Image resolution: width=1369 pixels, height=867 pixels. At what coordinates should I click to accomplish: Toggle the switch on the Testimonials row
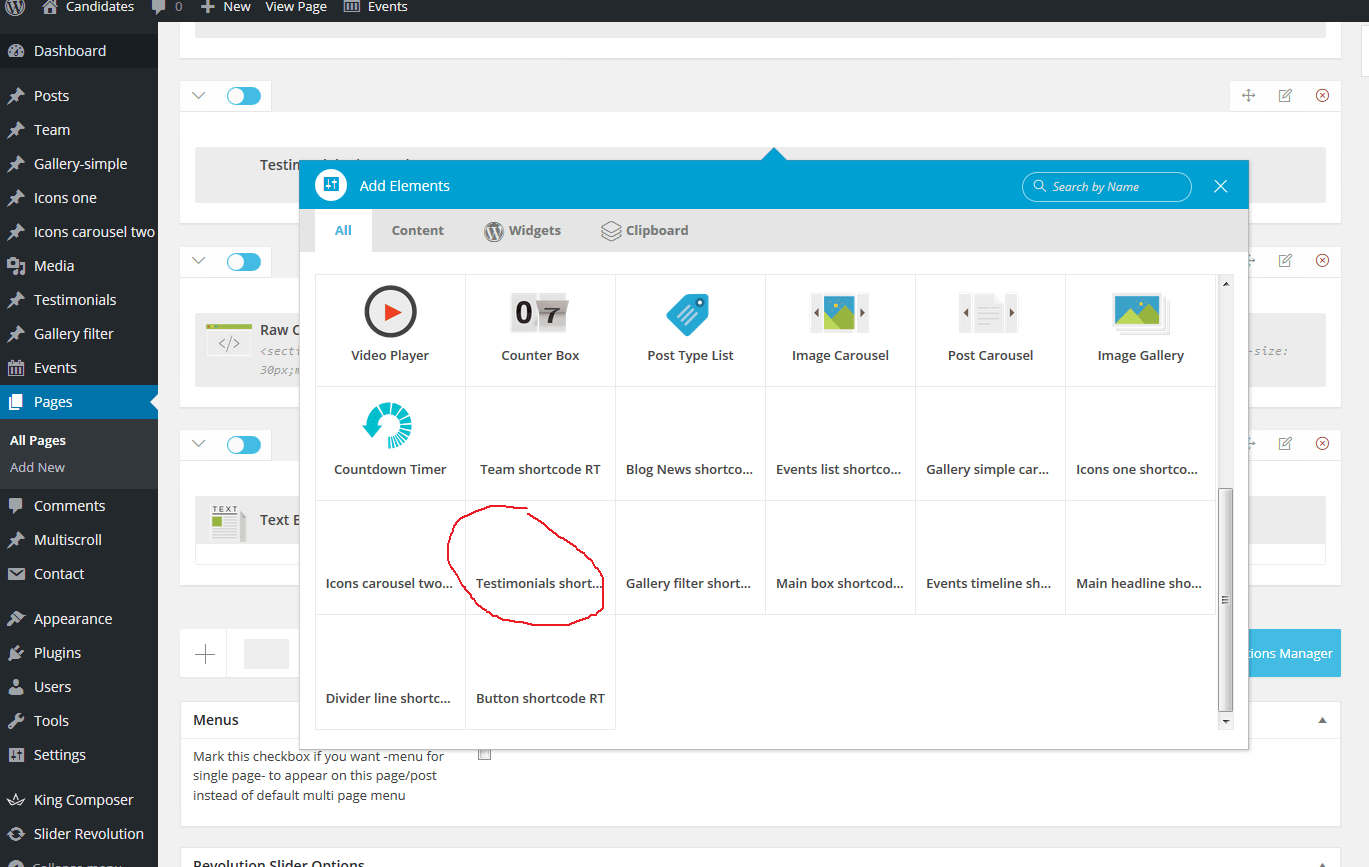point(243,96)
